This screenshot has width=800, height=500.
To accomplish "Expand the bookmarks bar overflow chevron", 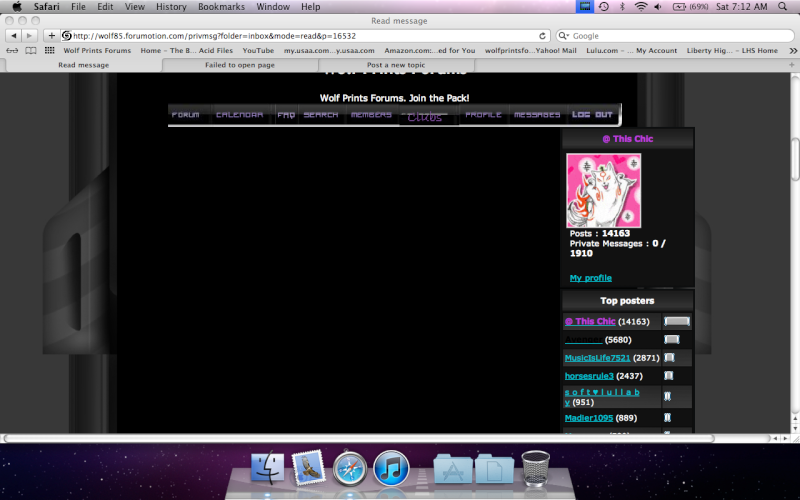I will coord(793,51).
